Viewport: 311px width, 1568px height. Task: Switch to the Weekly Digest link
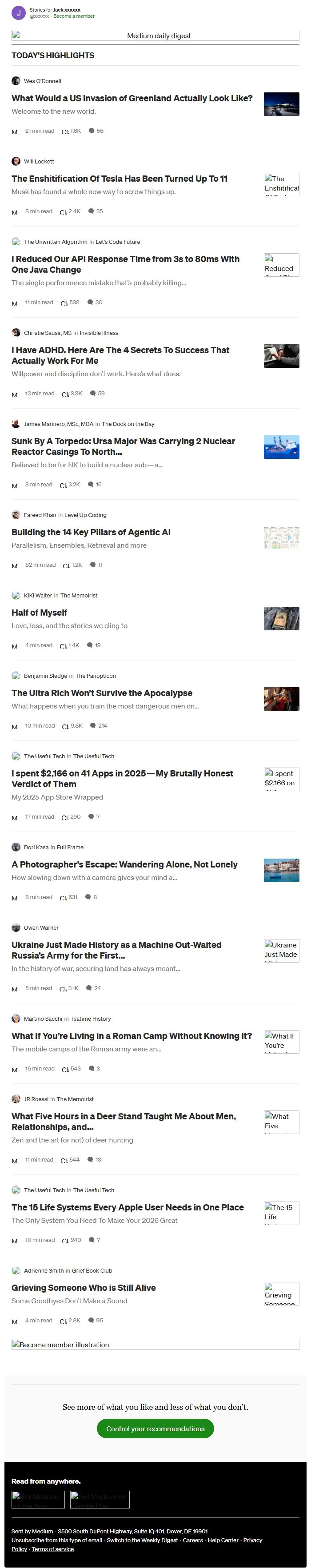point(143,1540)
